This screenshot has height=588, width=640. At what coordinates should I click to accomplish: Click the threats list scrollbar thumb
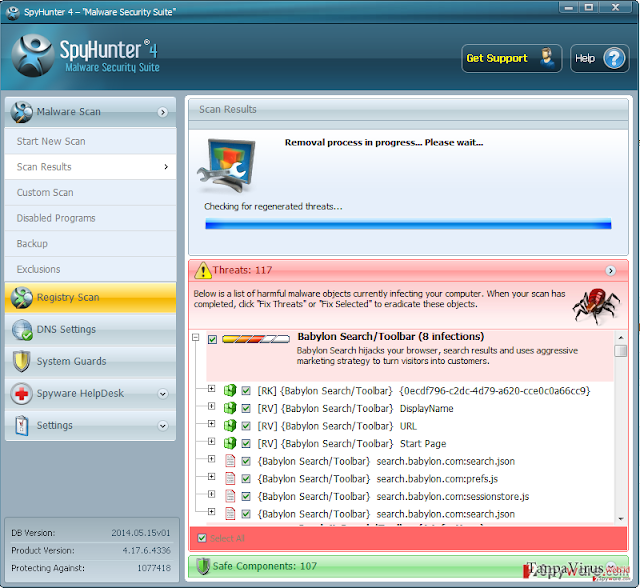coord(620,351)
